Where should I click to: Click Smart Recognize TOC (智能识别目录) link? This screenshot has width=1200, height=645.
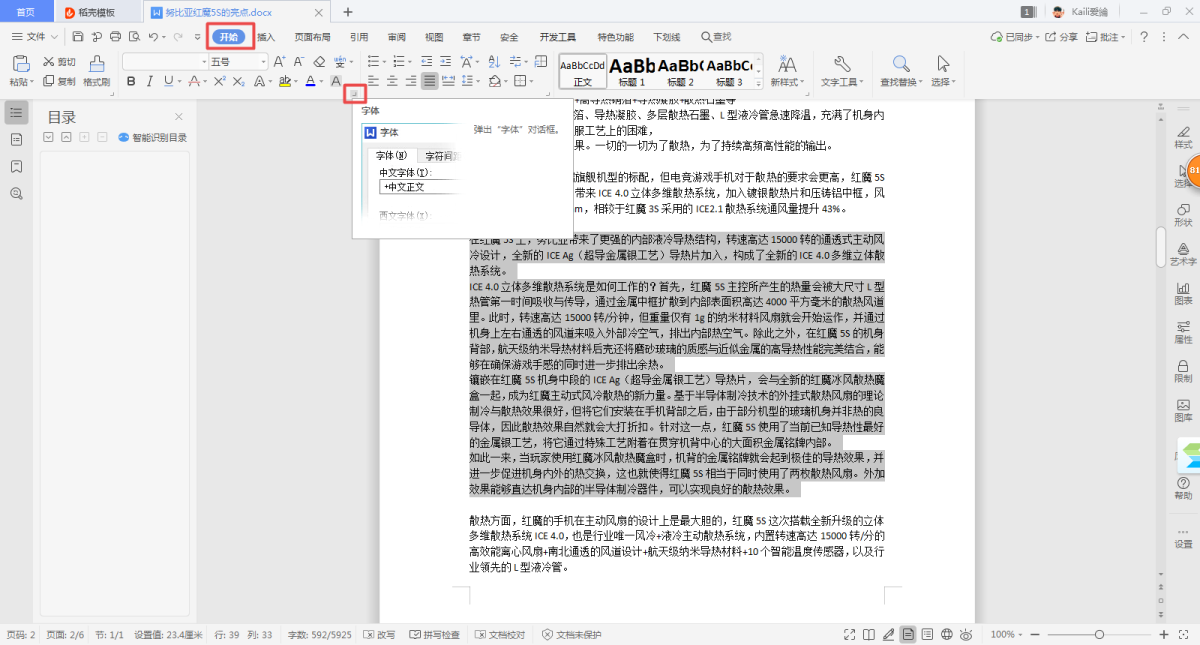[x=153, y=138]
